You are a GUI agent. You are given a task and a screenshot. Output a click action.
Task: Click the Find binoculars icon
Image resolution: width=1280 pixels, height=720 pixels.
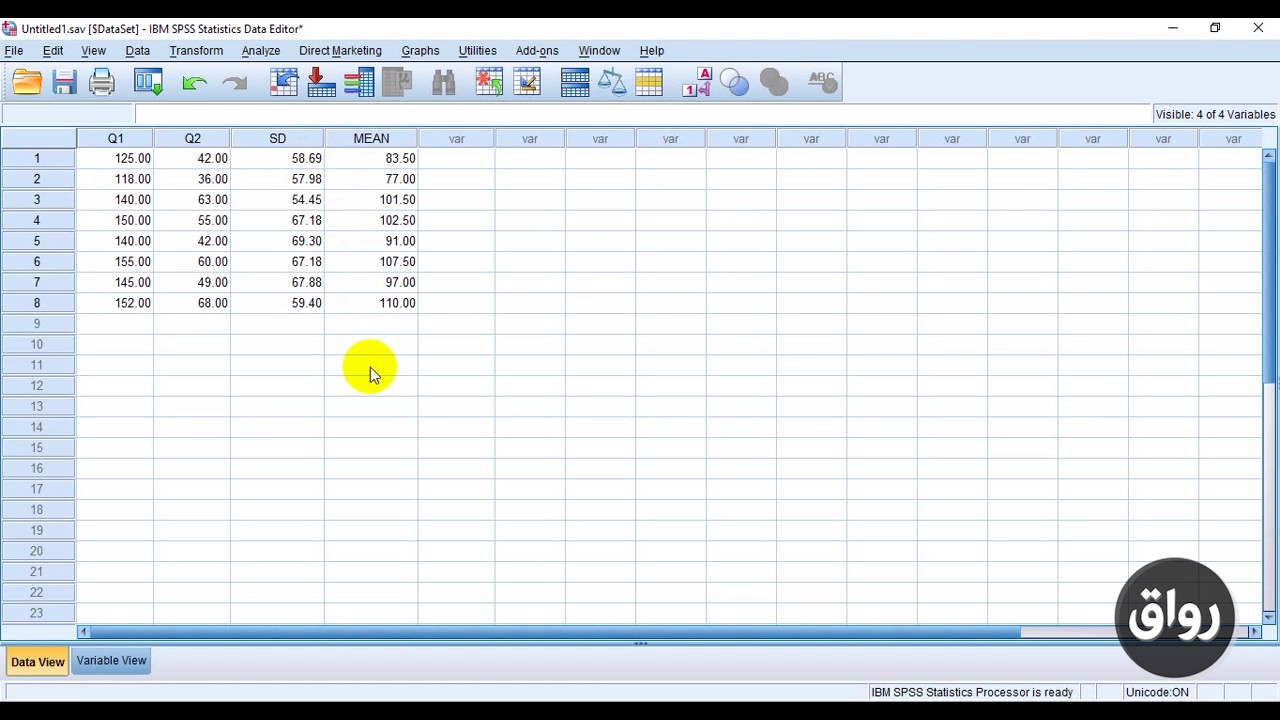[443, 82]
